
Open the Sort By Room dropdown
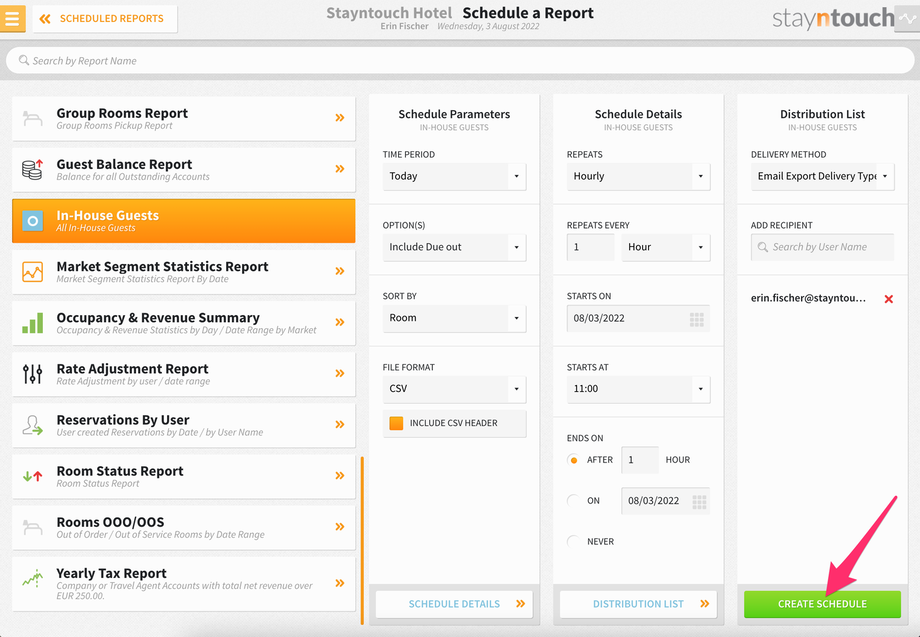point(454,318)
